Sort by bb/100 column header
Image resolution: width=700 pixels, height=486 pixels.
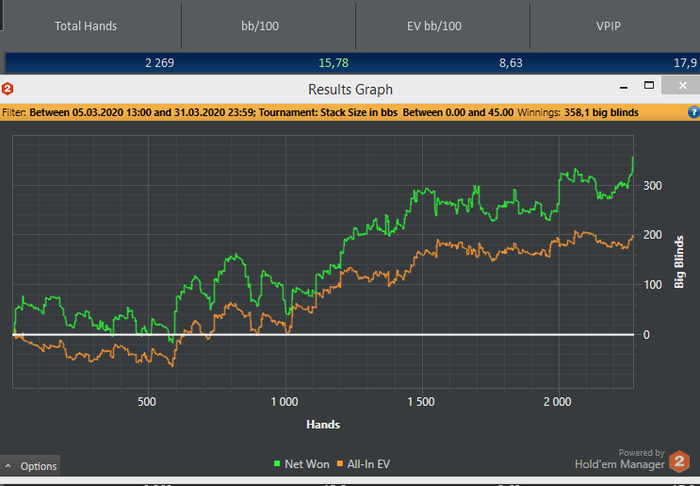point(260,26)
